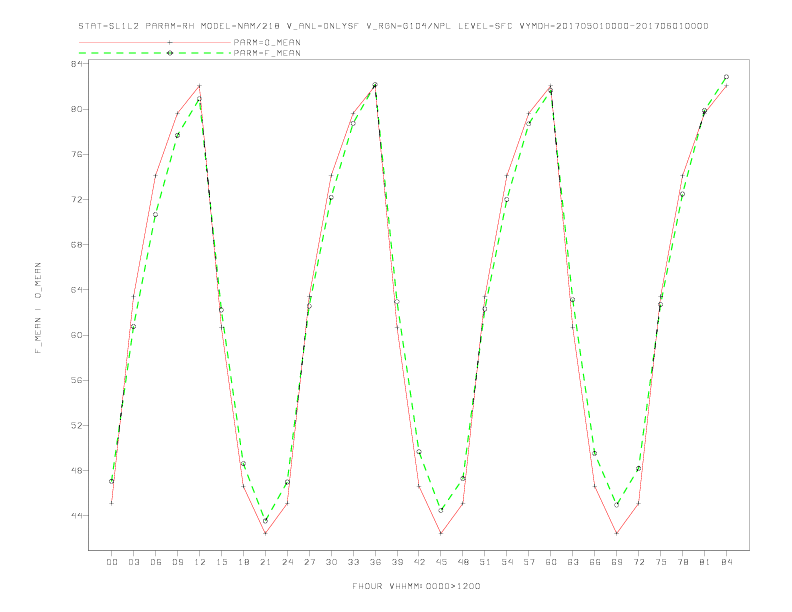Click x-axis tick label 30
Viewport: 792px width, 612px height.
coord(331,562)
